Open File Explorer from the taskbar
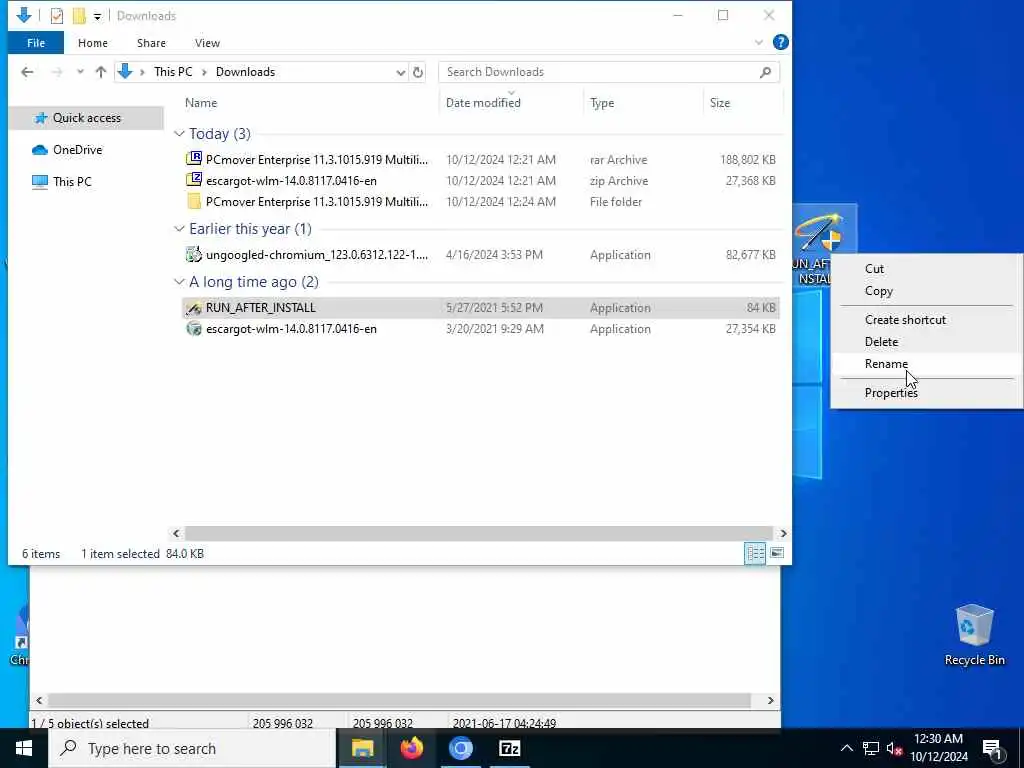 pyautogui.click(x=362, y=748)
